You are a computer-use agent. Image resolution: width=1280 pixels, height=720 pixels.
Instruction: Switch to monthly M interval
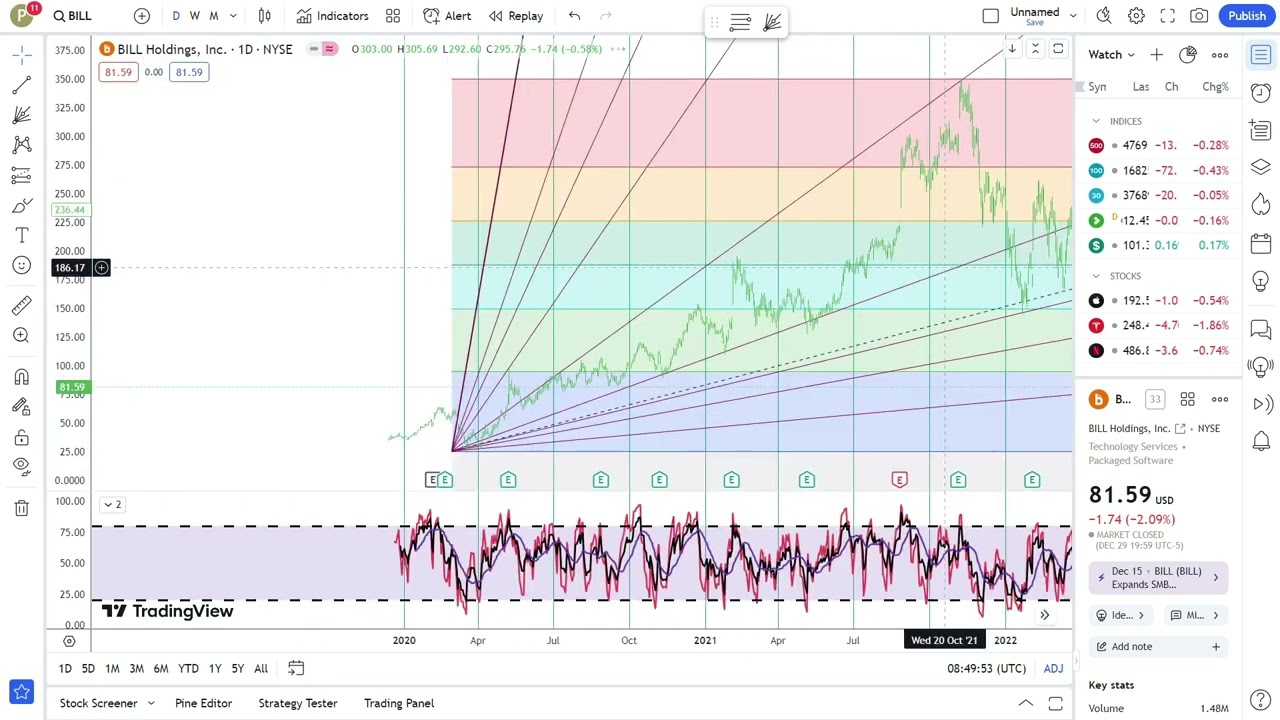point(213,16)
